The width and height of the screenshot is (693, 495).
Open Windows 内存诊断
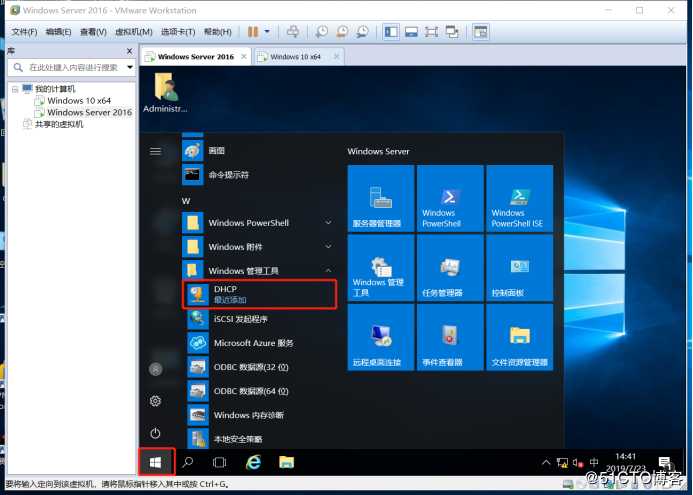[261, 415]
